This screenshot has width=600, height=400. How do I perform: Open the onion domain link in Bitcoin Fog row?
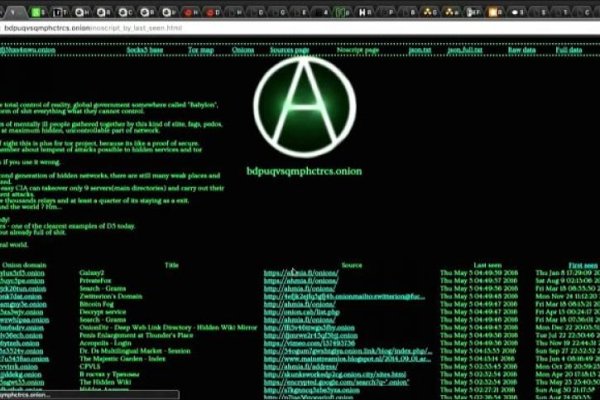[x=23, y=304]
